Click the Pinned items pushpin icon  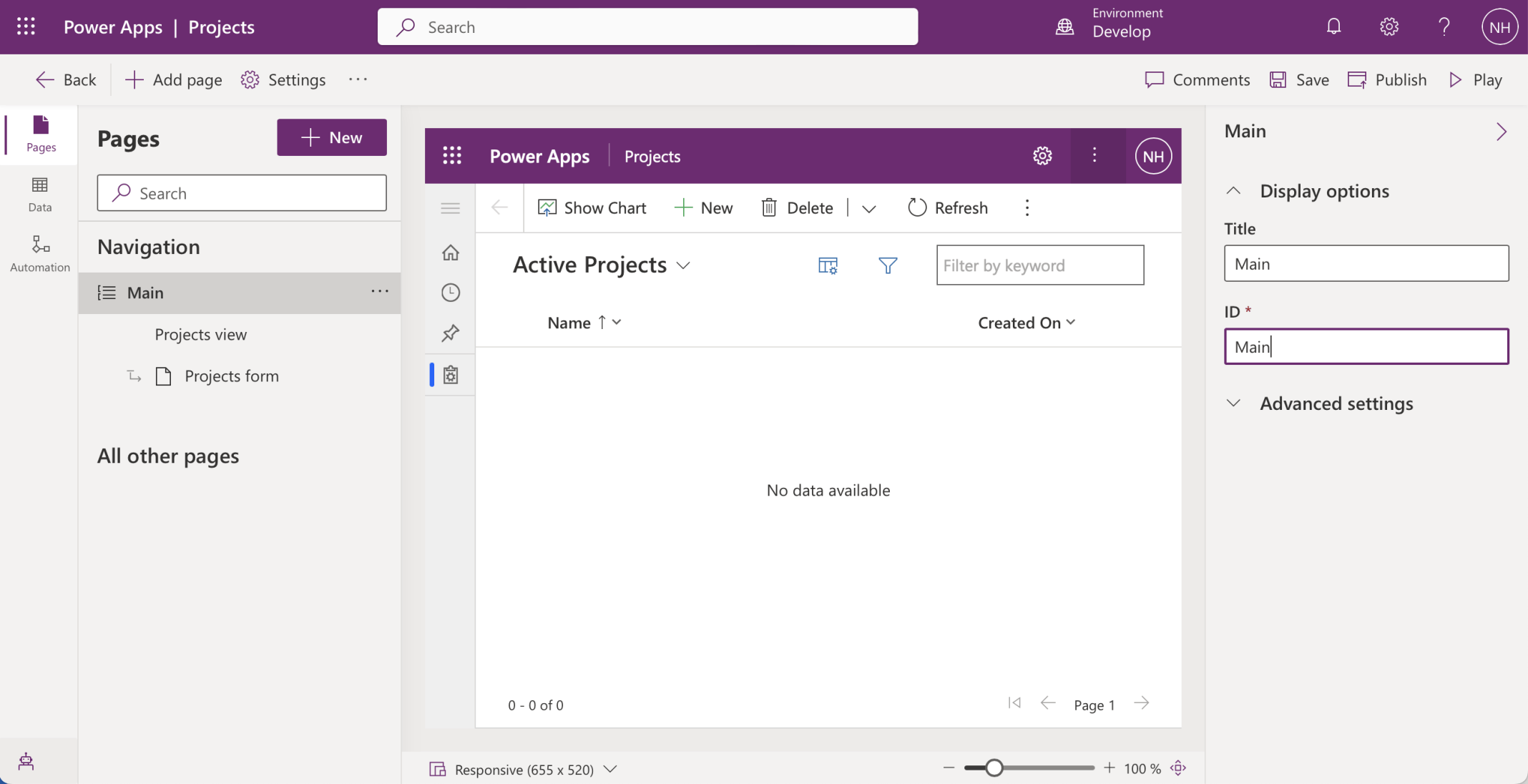[x=451, y=333]
